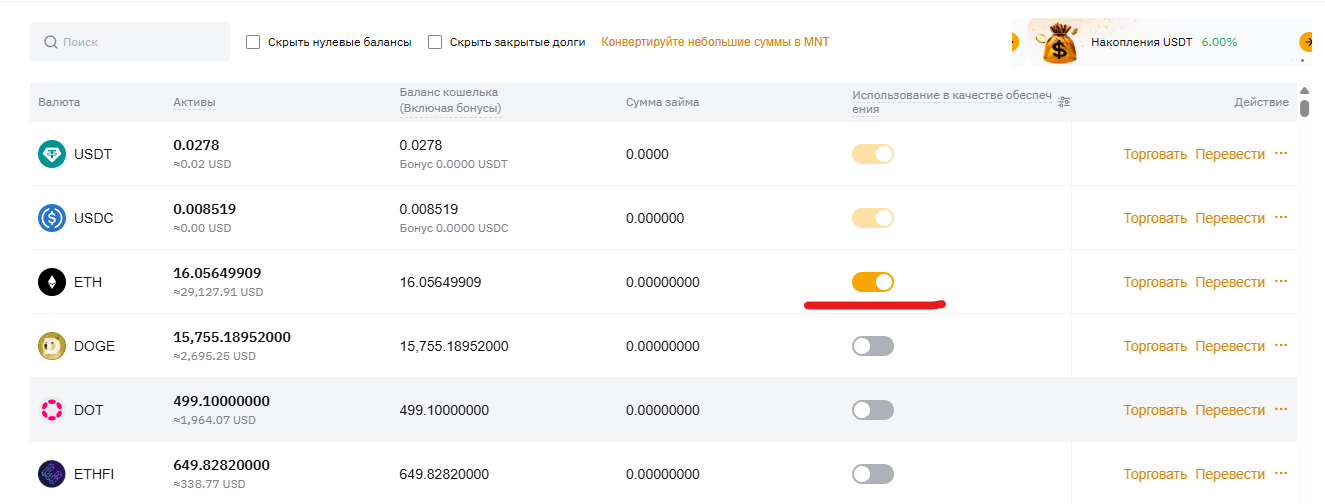Click the USDT coin icon

tap(52, 154)
